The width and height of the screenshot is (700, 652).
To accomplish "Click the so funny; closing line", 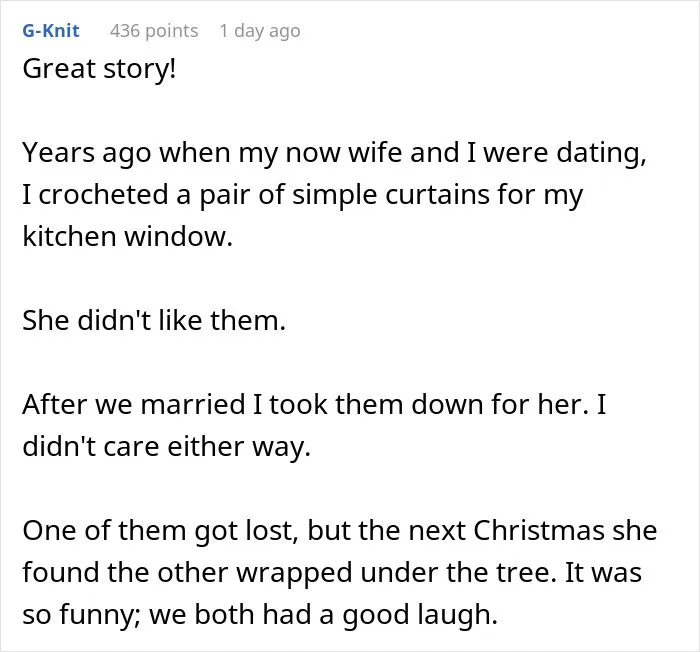I will 260,614.
